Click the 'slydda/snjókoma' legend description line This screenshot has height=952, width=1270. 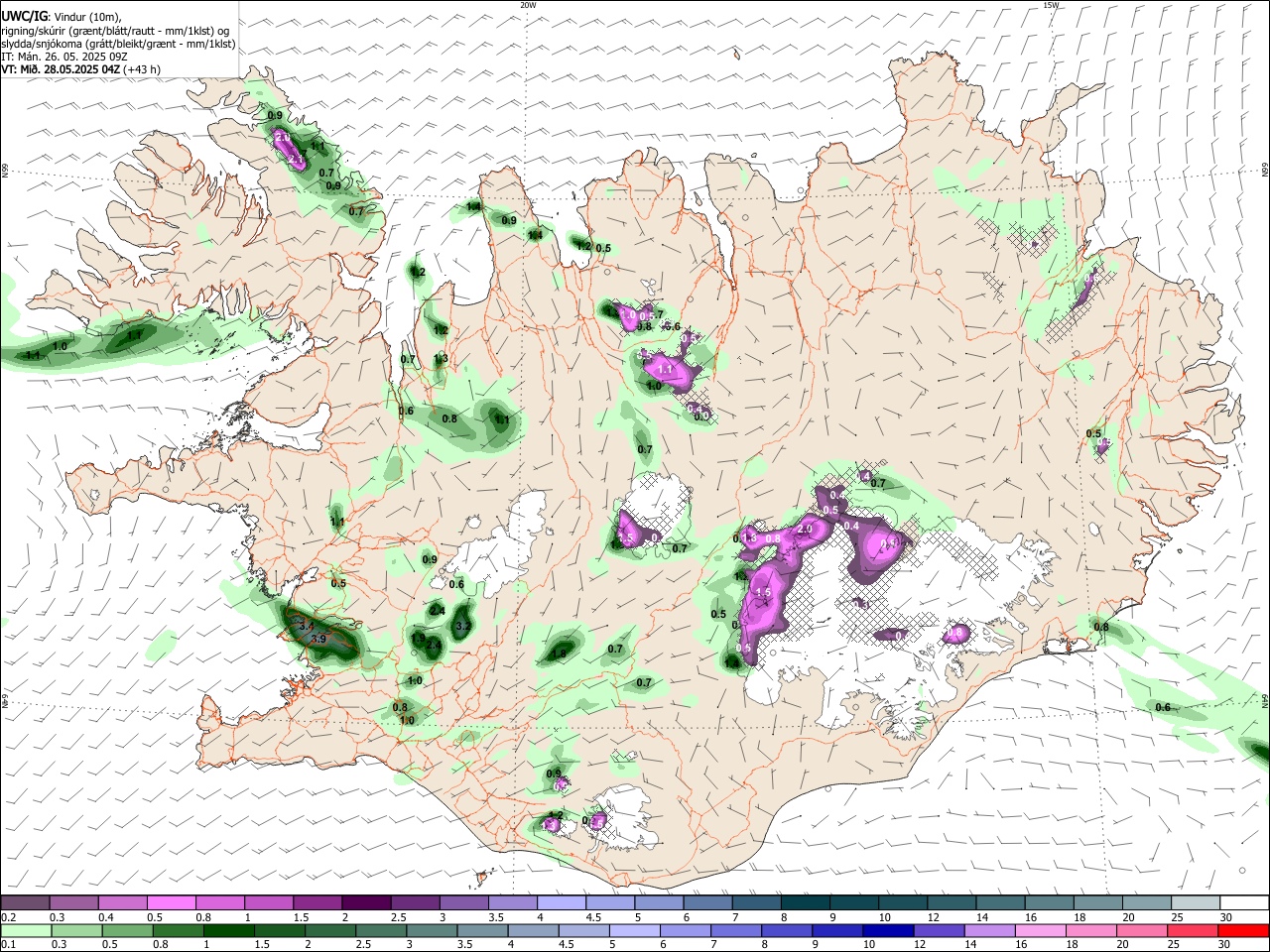pyautogui.click(x=118, y=44)
